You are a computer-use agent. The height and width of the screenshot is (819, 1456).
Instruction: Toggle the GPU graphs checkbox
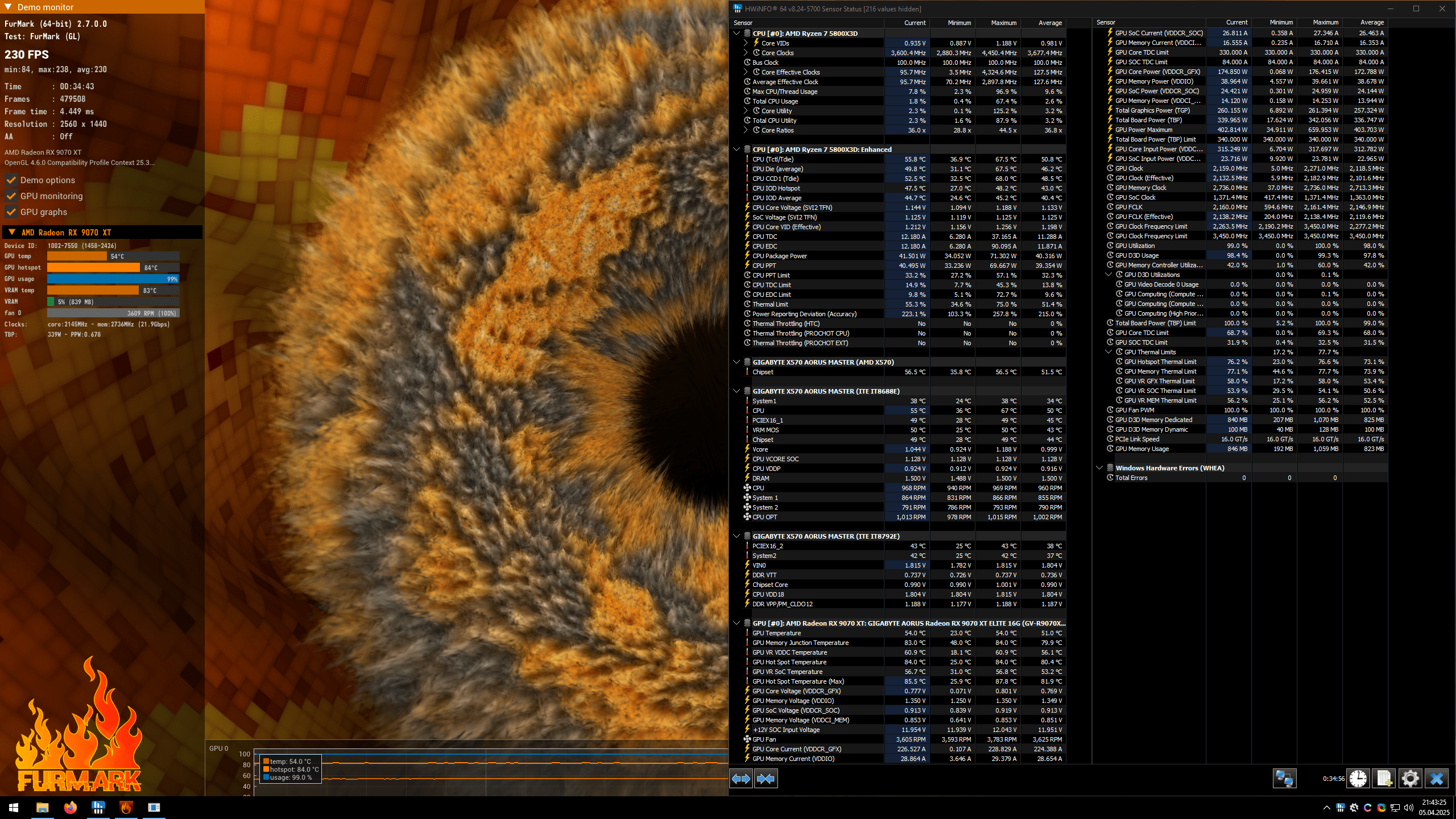coord(11,212)
